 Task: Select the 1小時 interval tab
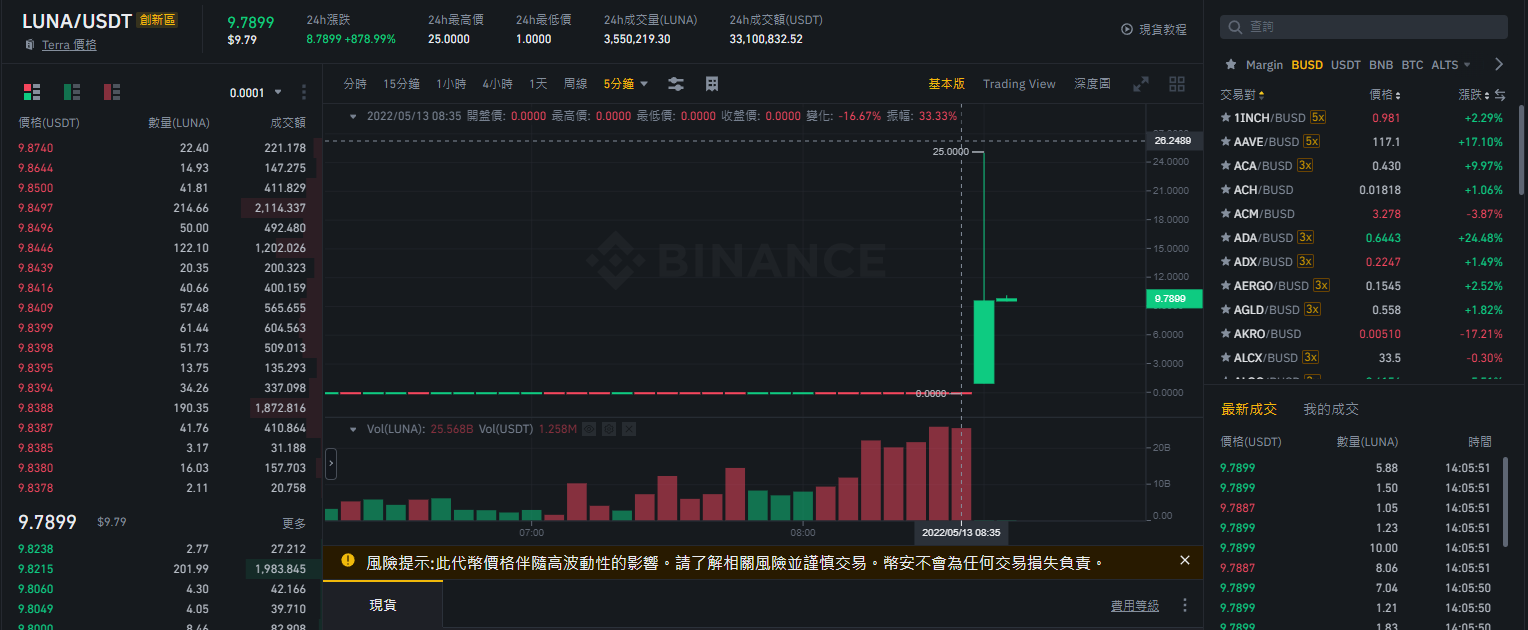click(451, 84)
